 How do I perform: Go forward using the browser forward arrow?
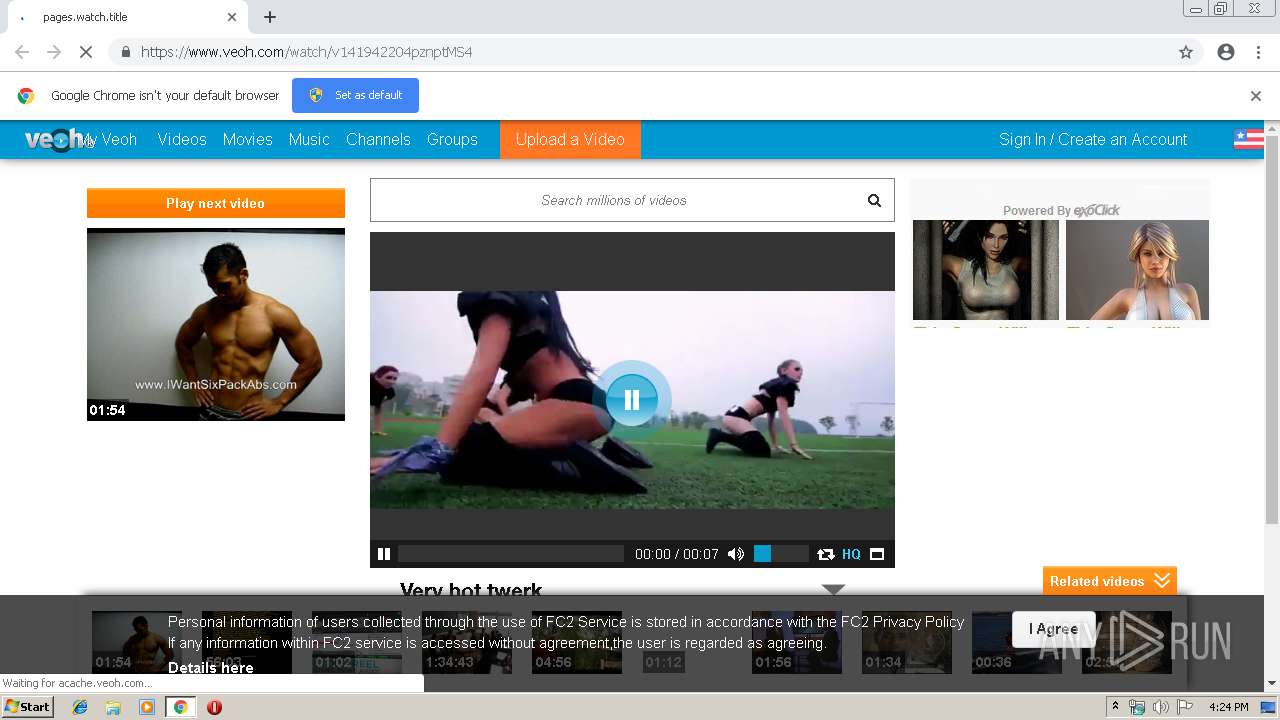click(x=54, y=52)
